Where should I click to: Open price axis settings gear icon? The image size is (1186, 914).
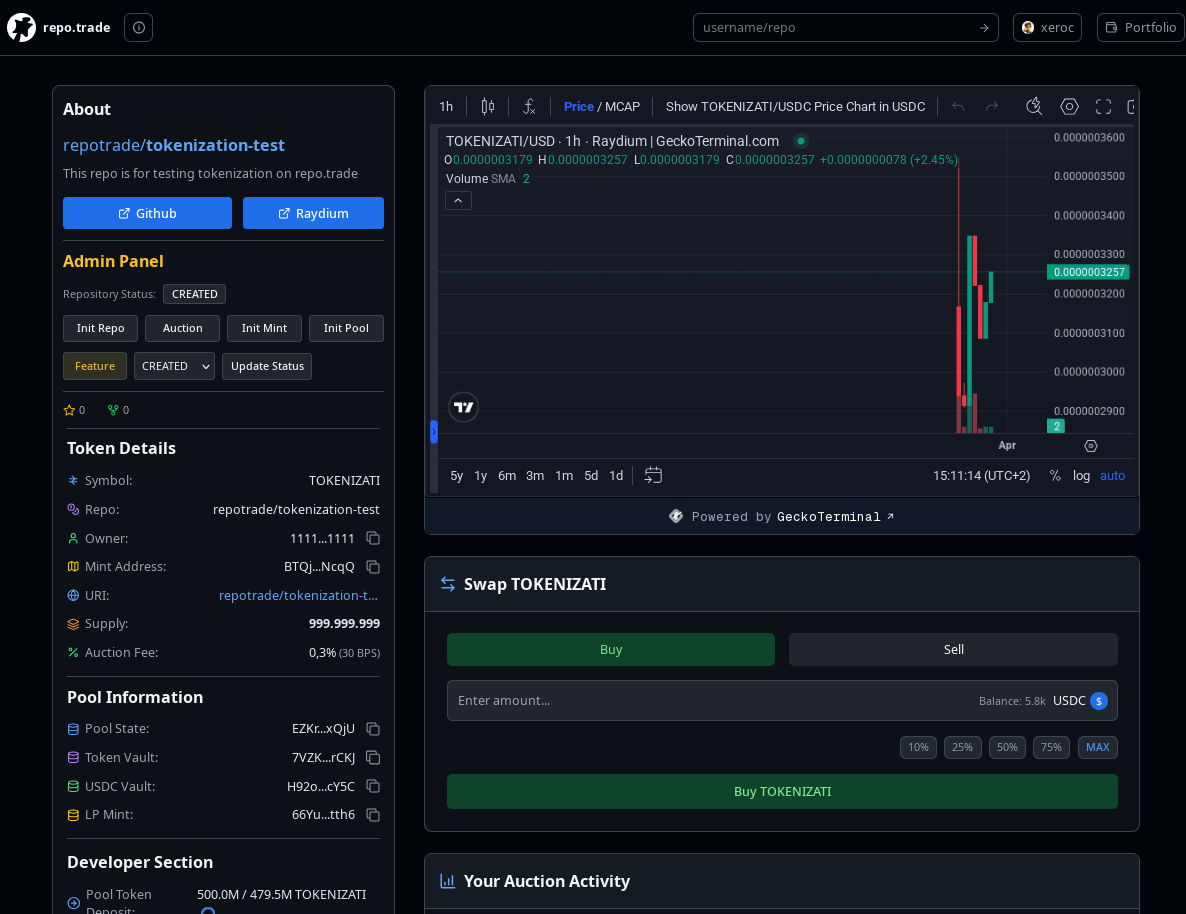click(x=1091, y=446)
